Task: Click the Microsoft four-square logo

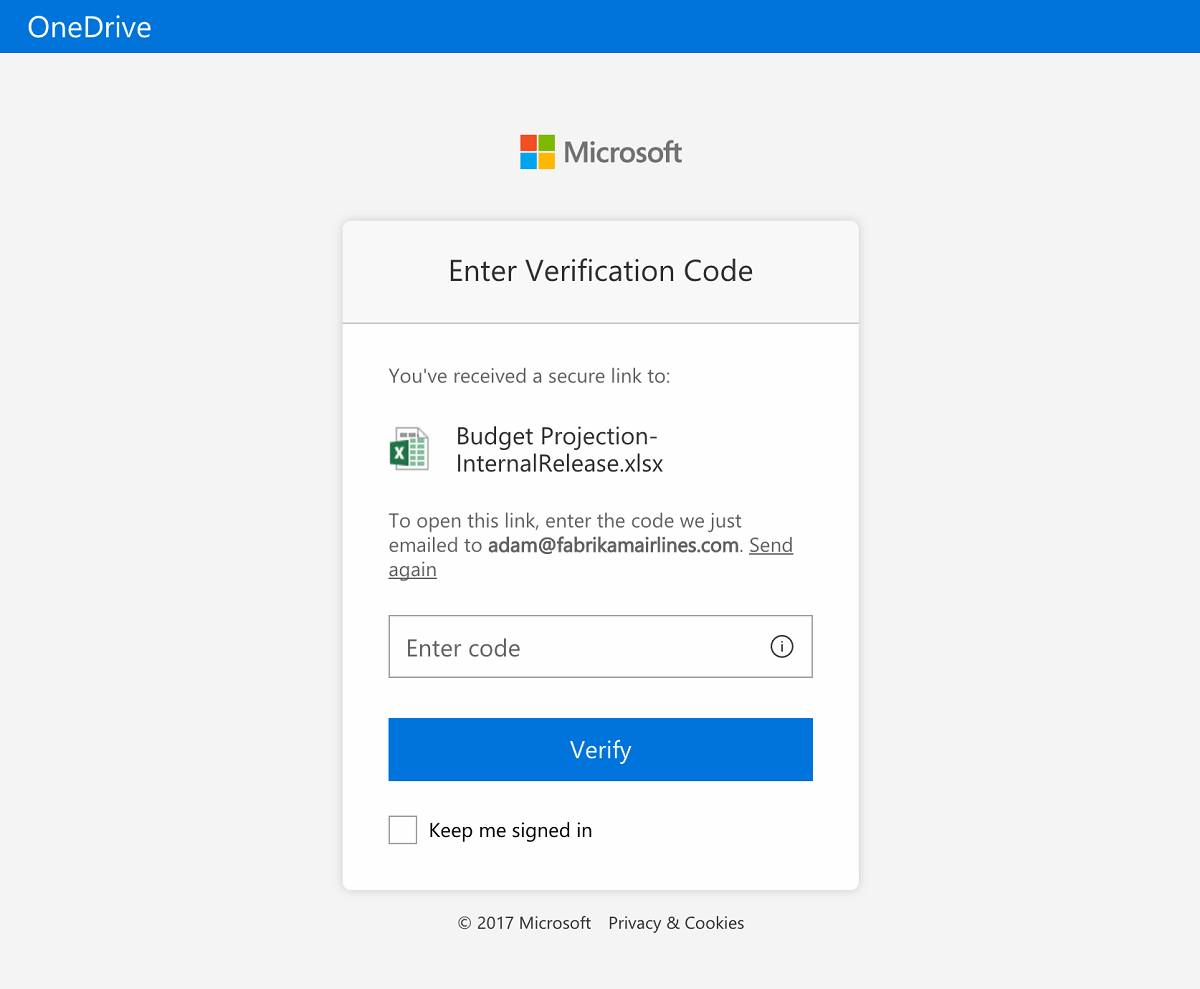Action: pos(536,151)
